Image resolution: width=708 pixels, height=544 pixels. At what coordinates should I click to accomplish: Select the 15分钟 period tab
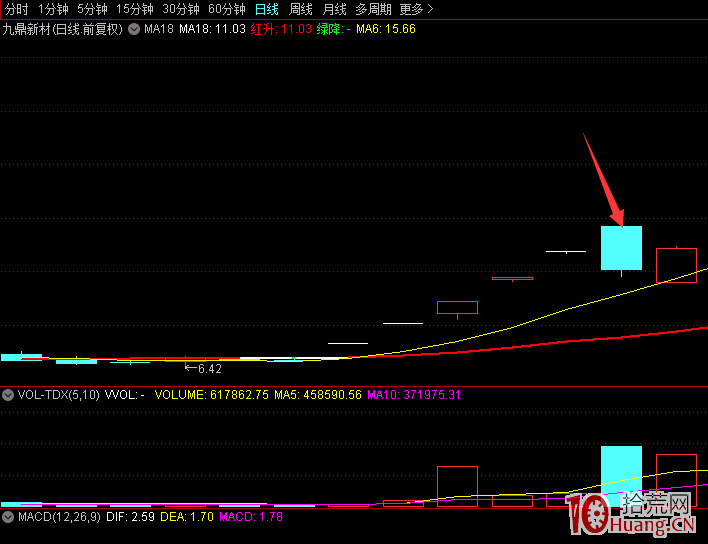(x=135, y=9)
